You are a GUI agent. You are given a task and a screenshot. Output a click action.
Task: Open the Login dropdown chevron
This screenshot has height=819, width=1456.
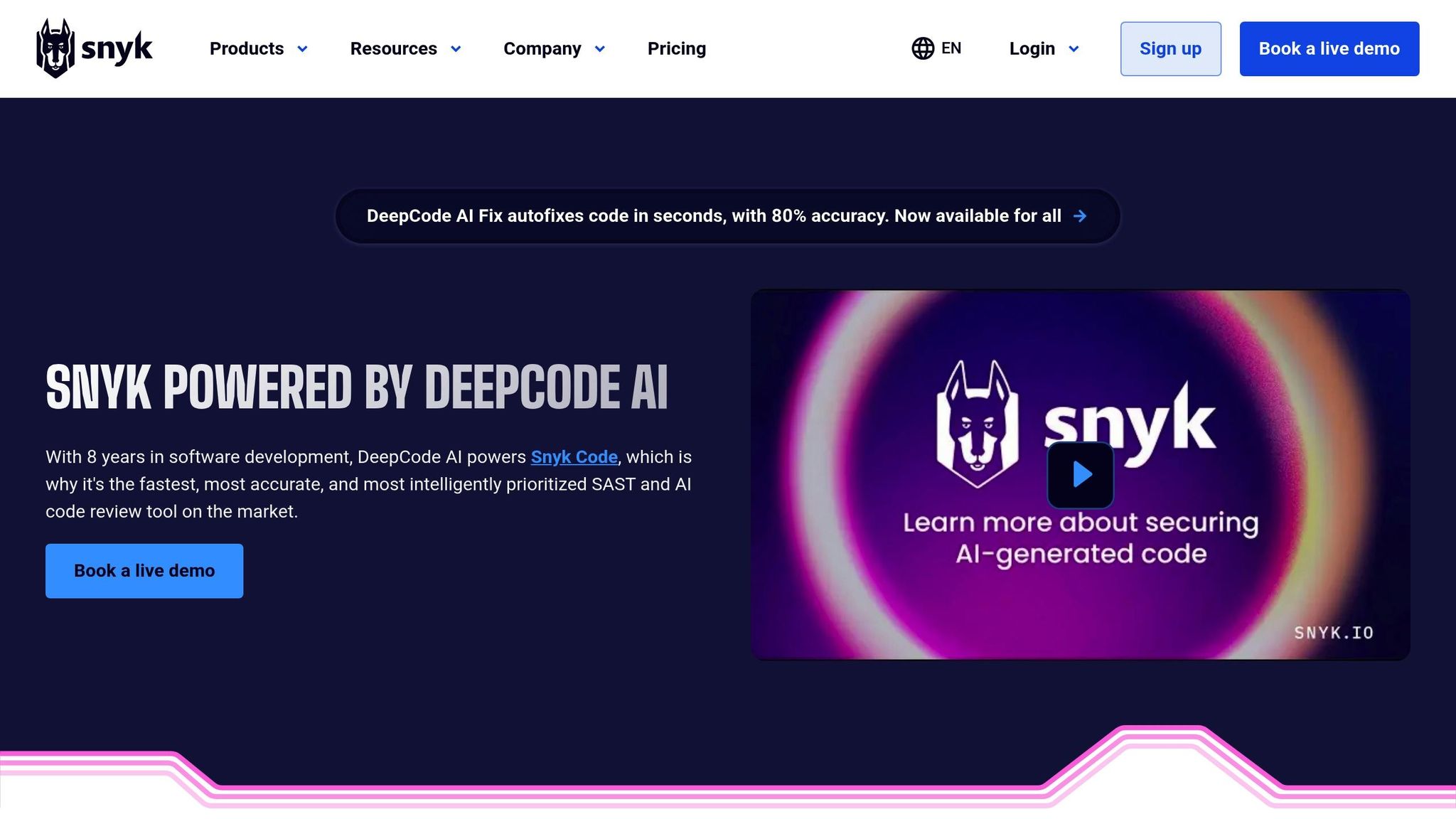(x=1074, y=49)
